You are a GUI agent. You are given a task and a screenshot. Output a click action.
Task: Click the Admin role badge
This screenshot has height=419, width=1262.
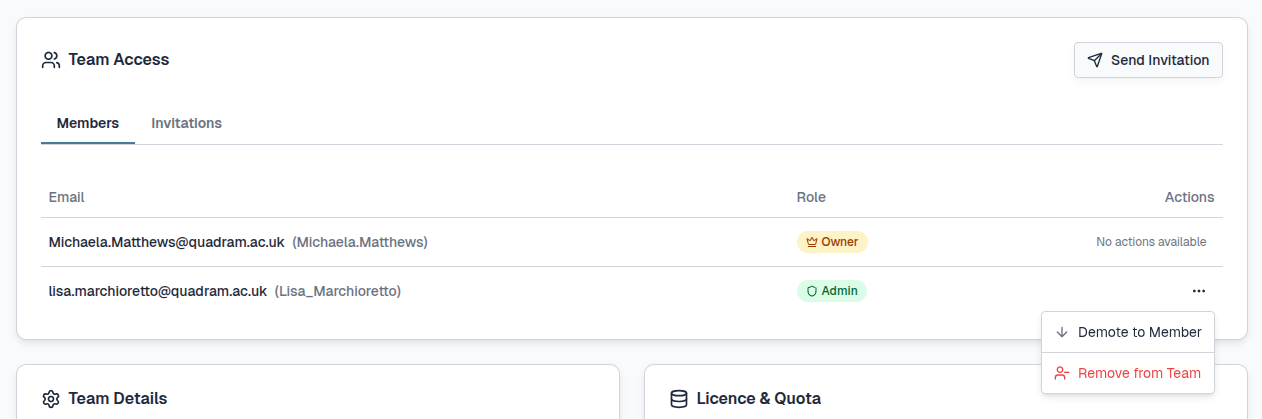click(832, 291)
